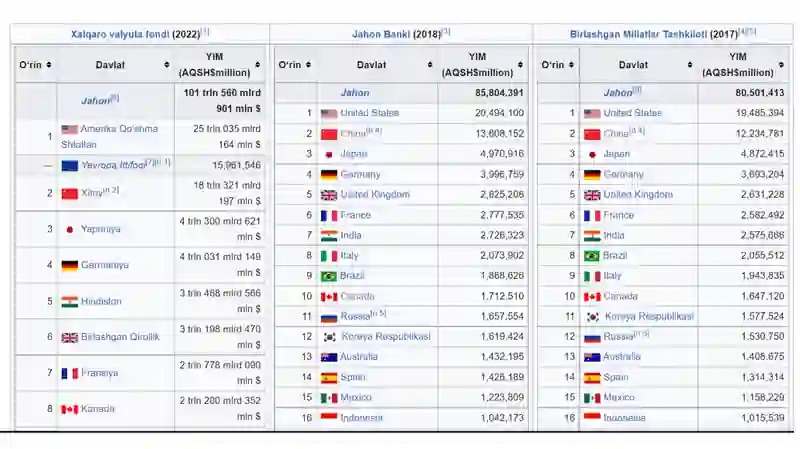Sort IMF table by O'rin column
The width and height of the screenshot is (800, 449).
49,65
